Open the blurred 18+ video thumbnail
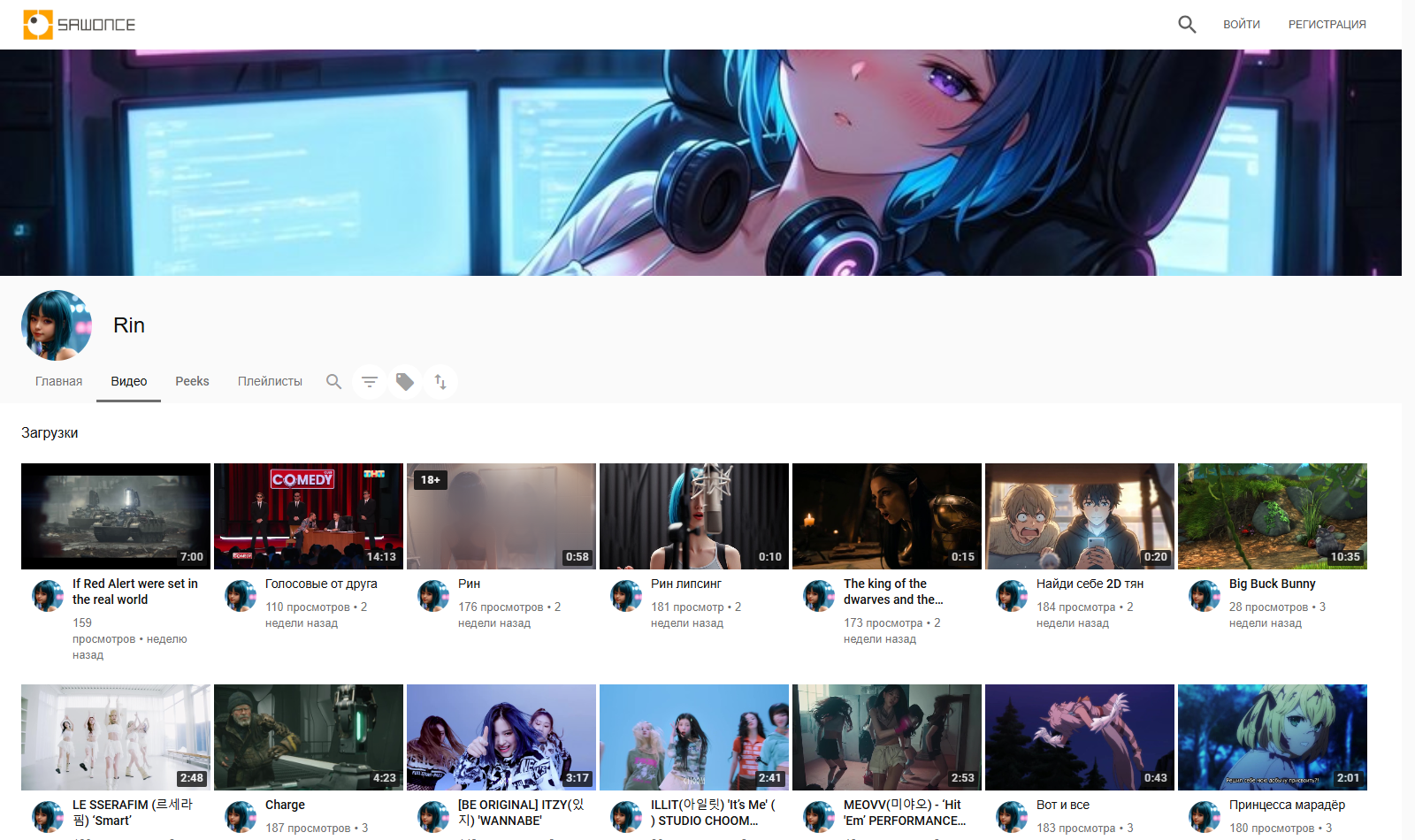 pos(501,516)
